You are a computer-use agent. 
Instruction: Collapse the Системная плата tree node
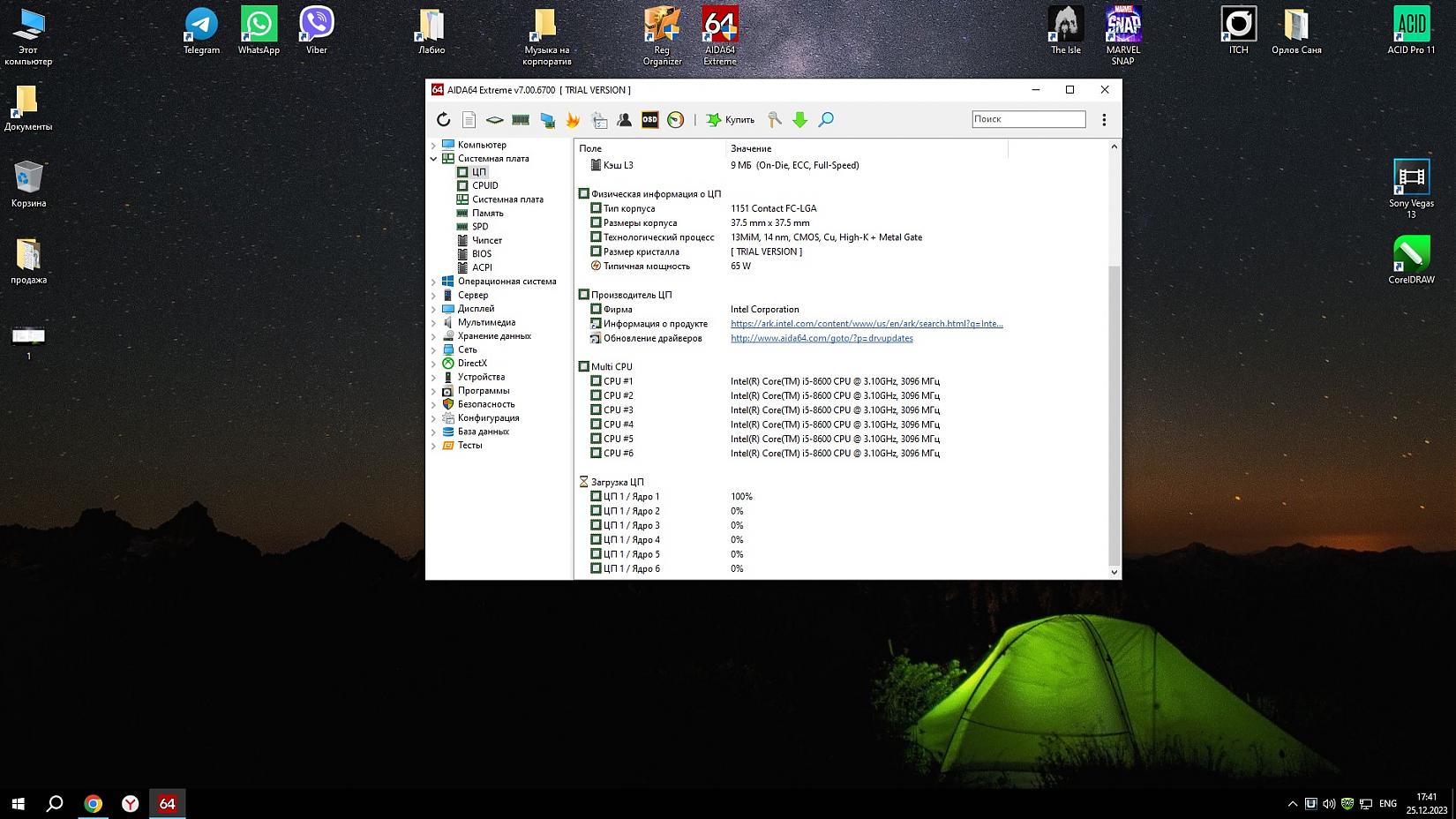[433, 159]
